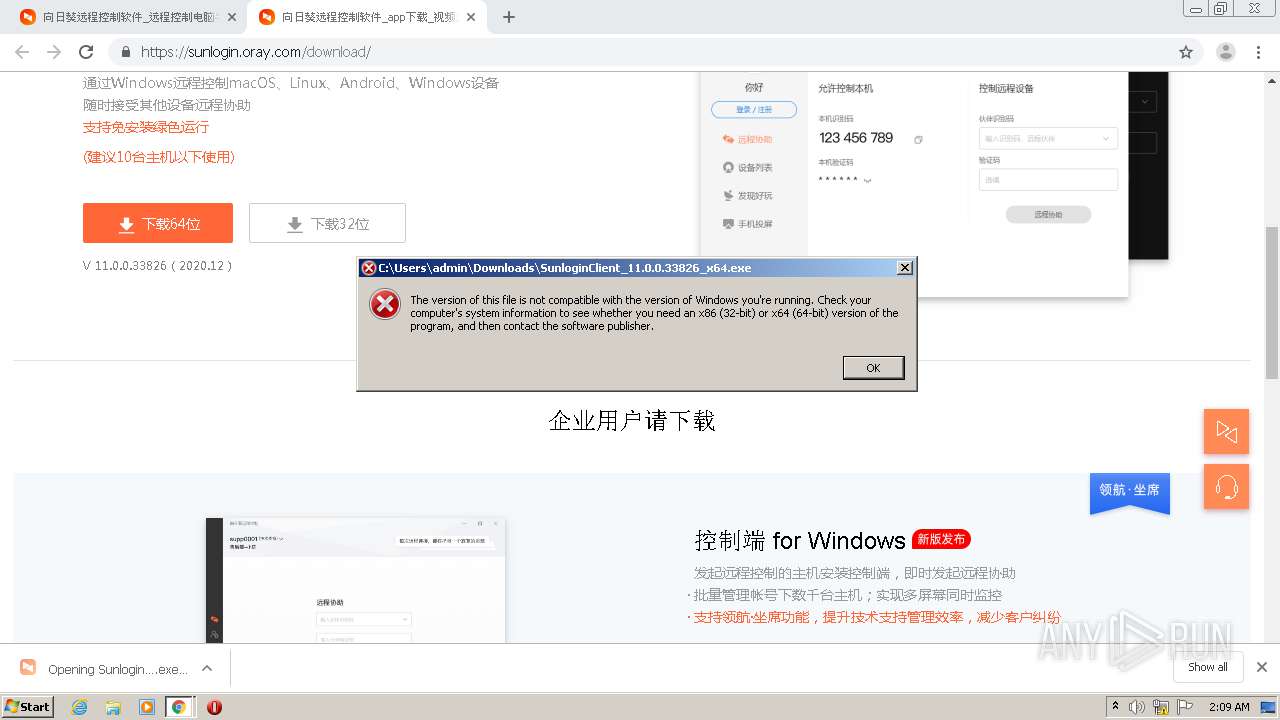1280x720 pixels.
Task: Close the first browser tab
Action: click(x=232, y=17)
